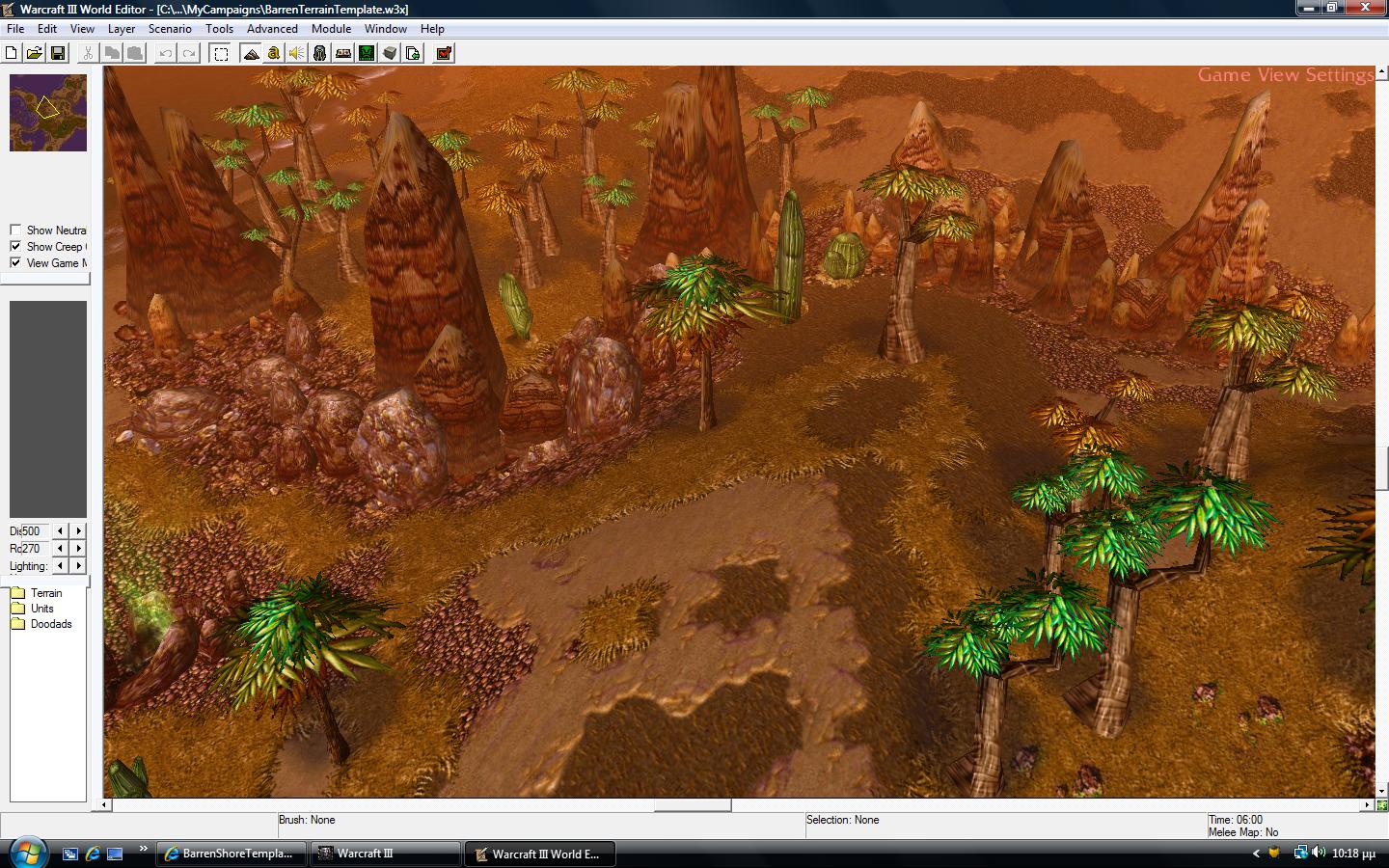The width and height of the screenshot is (1389, 868).
Task: Open the Module menu
Action: tap(331, 29)
